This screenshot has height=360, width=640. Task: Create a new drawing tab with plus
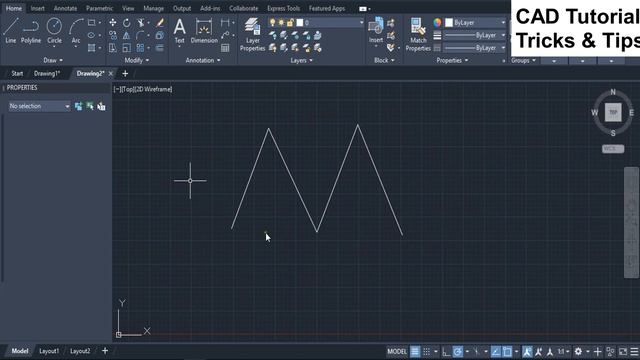pyautogui.click(x=125, y=73)
